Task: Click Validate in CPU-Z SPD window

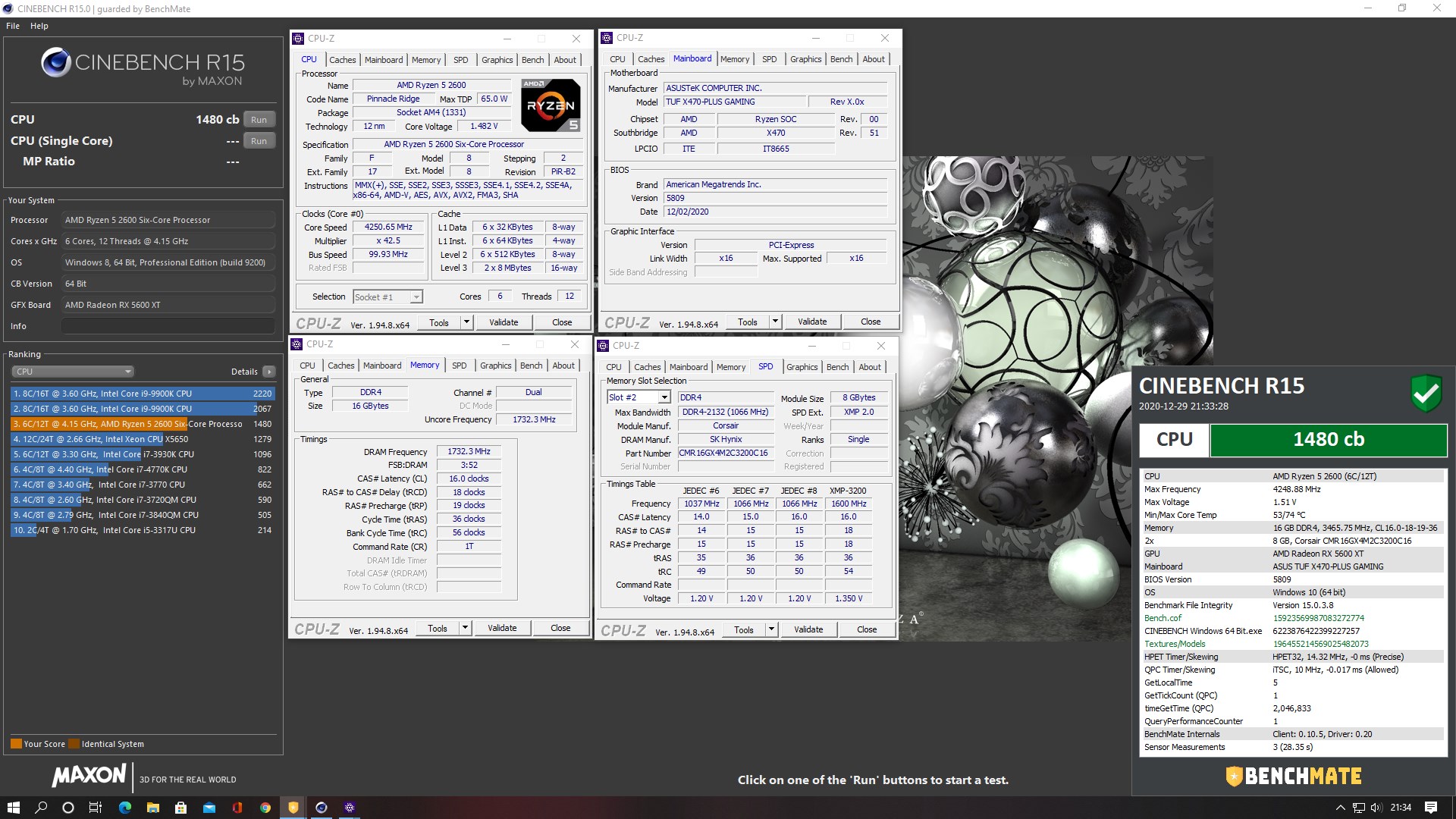Action: click(x=808, y=629)
